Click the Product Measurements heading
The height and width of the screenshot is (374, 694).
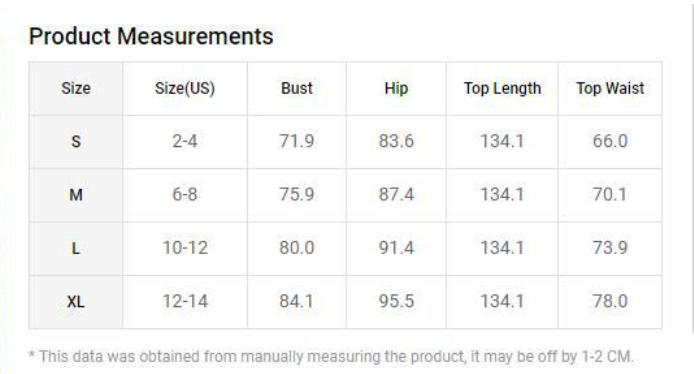(x=151, y=36)
